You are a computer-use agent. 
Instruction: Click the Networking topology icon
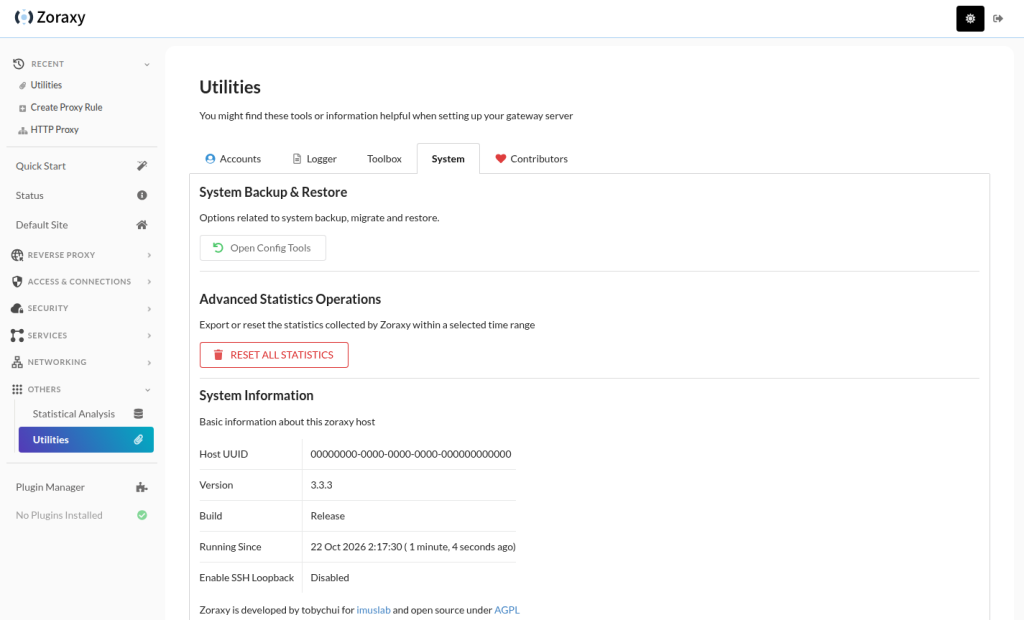17,362
